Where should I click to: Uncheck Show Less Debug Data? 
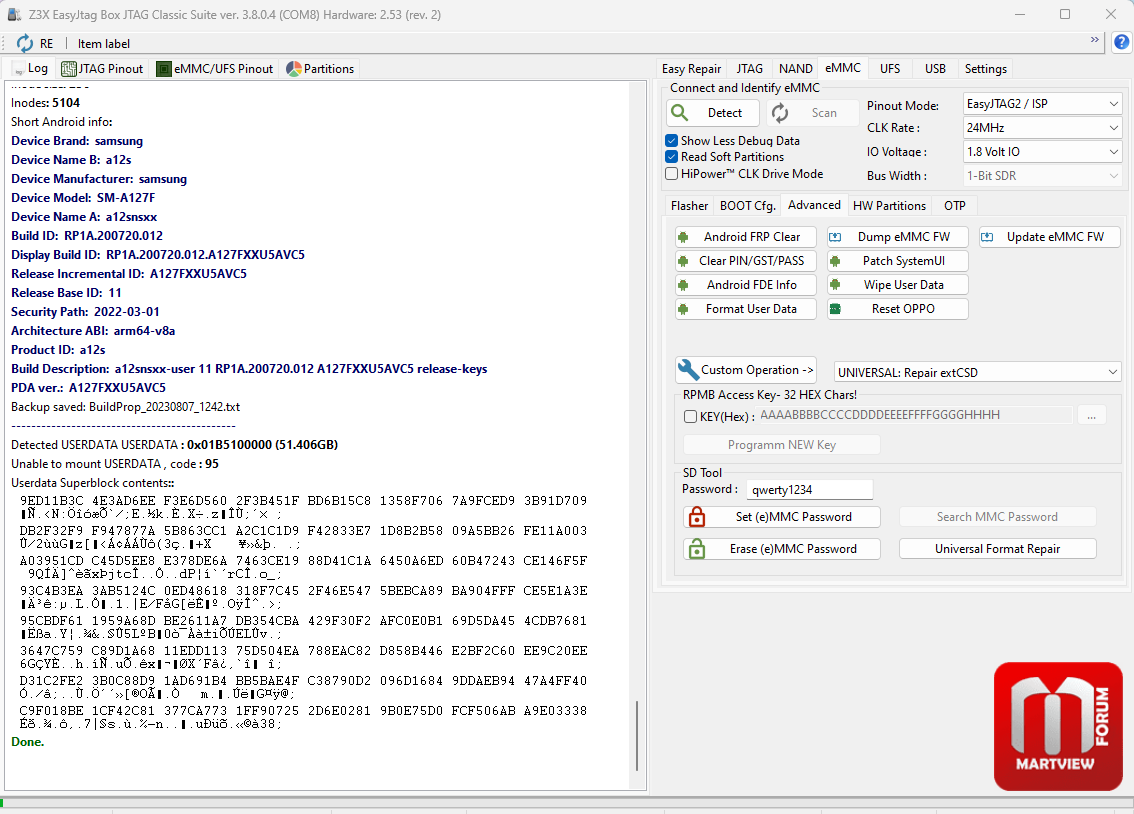672,140
